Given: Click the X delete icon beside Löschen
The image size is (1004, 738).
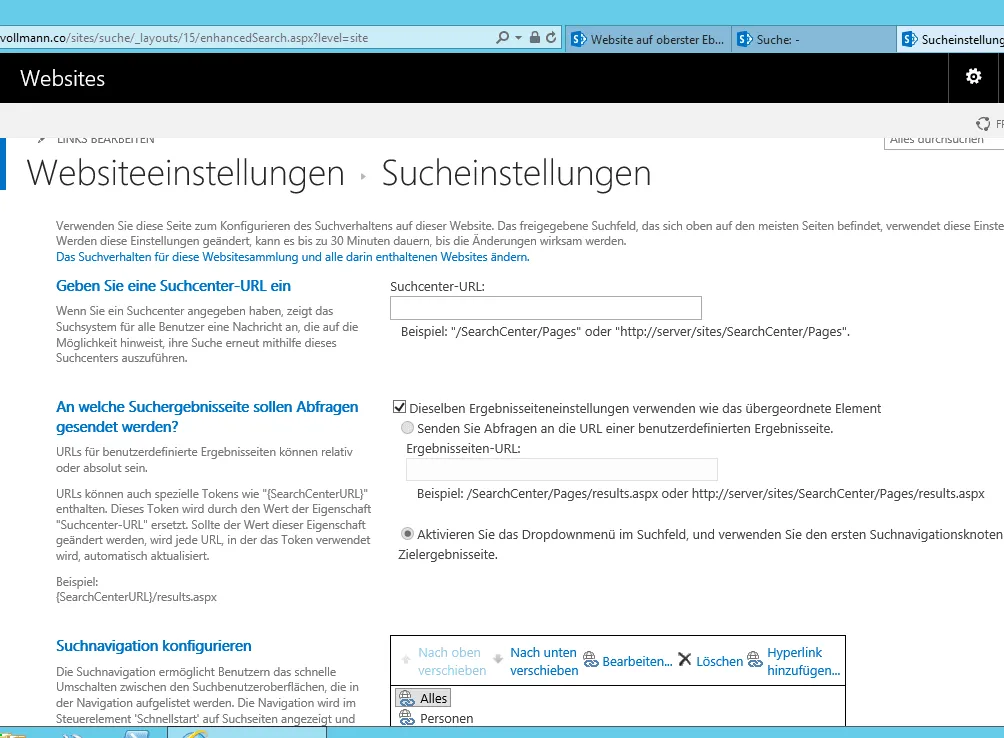Looking at the screenshot, I should click(x=684, y=659).
